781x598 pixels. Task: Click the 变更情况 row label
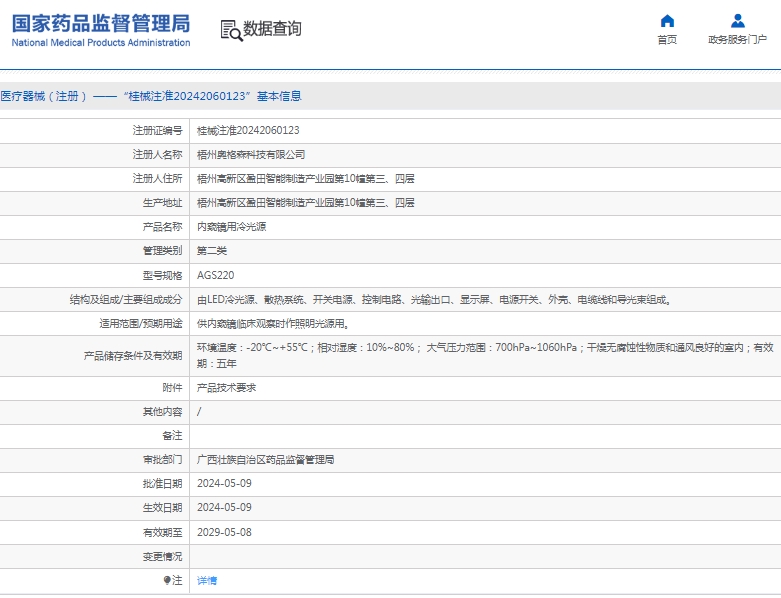tap(162, 556)
